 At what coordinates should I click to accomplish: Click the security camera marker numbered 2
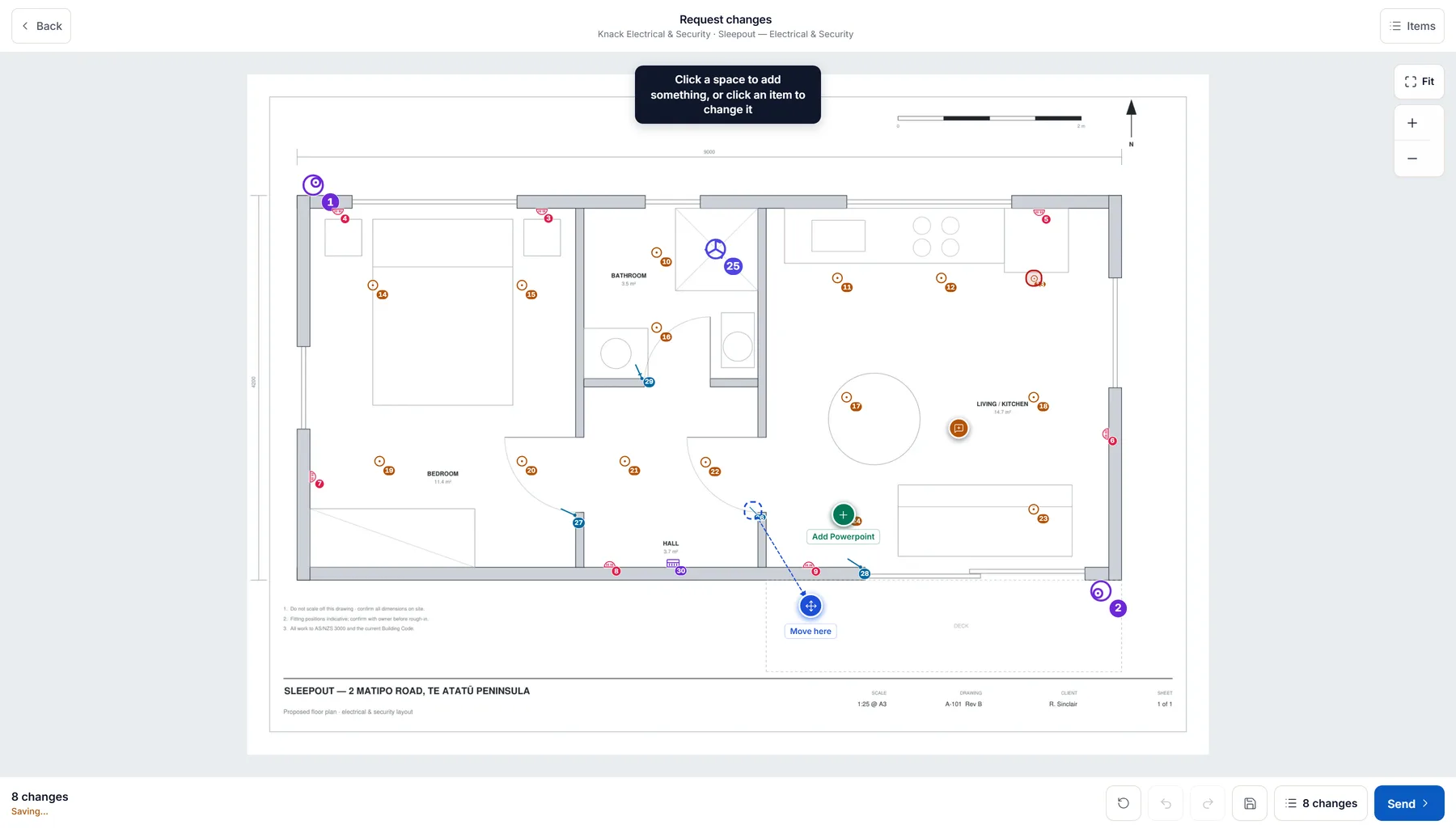click(x=1100, y=592)
